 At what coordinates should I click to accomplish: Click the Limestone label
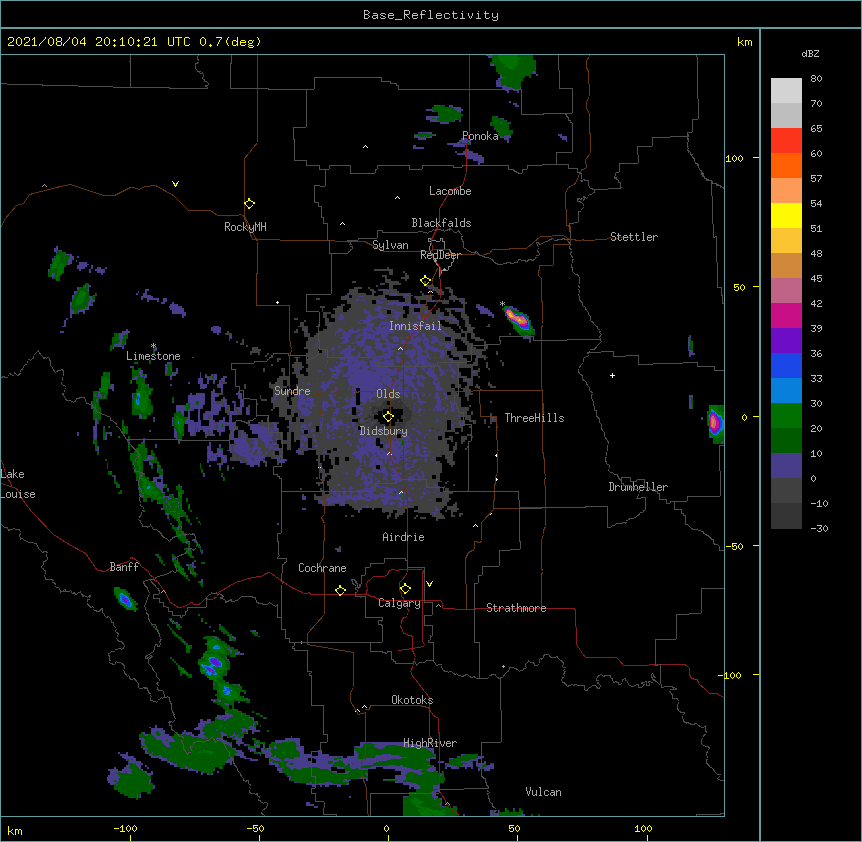(x=153, y=356)
